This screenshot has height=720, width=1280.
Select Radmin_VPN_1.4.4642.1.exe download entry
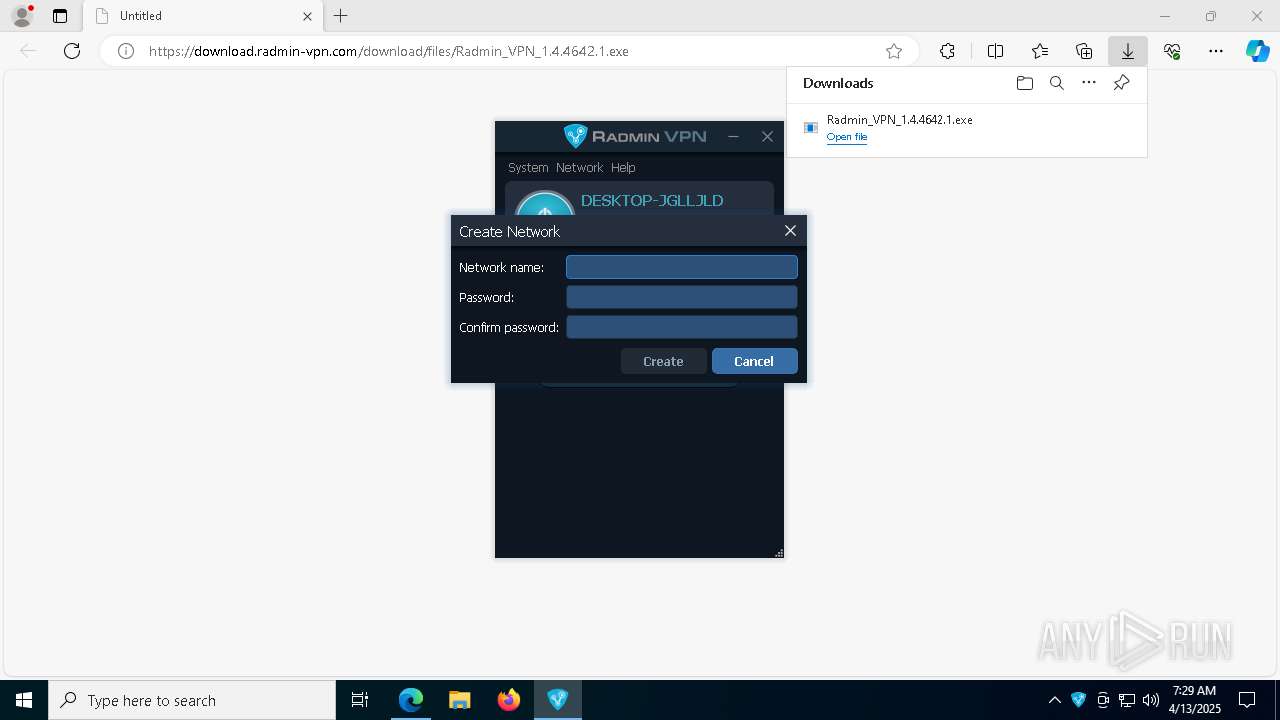(967, 127)
